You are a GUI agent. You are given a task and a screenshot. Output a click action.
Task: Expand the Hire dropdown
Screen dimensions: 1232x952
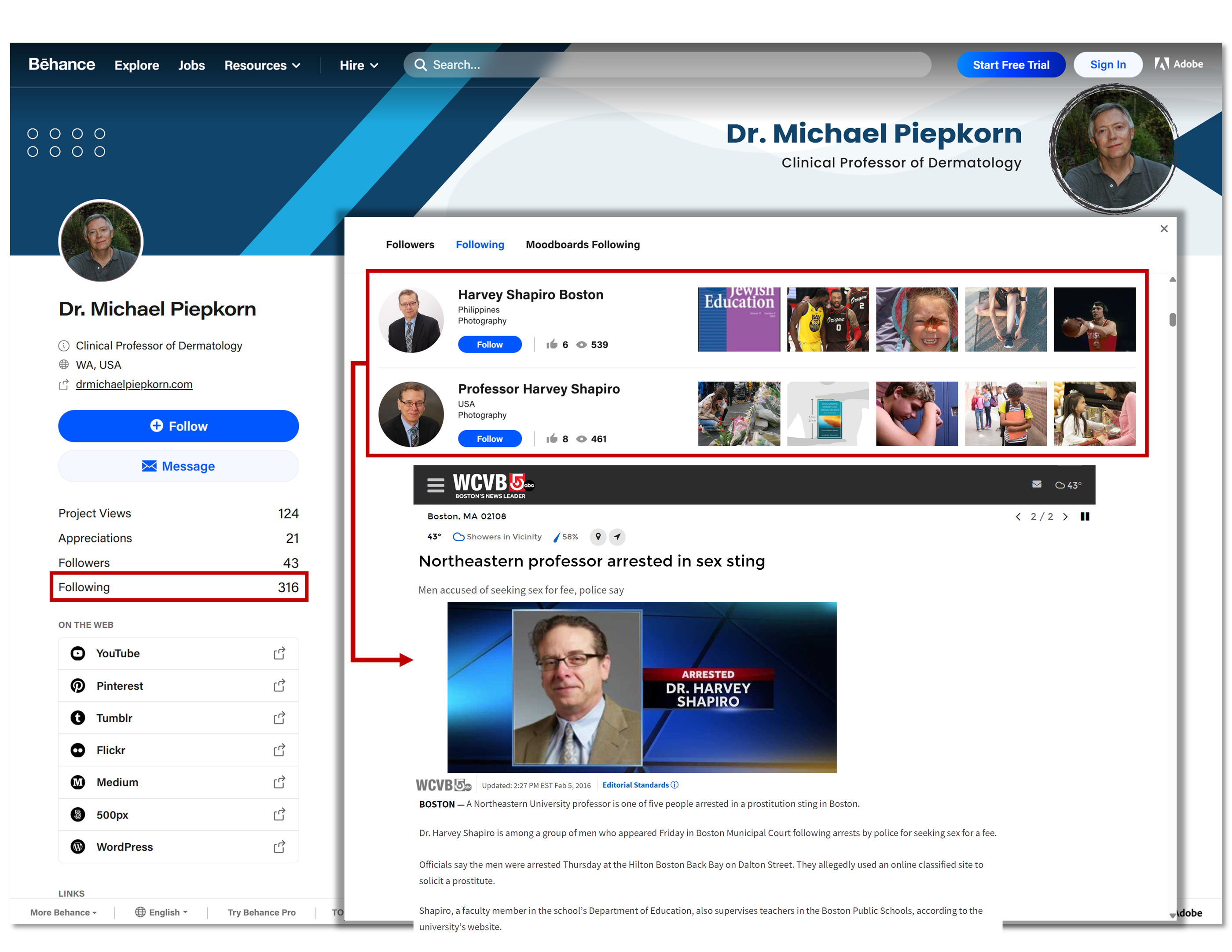coord(359,66)
